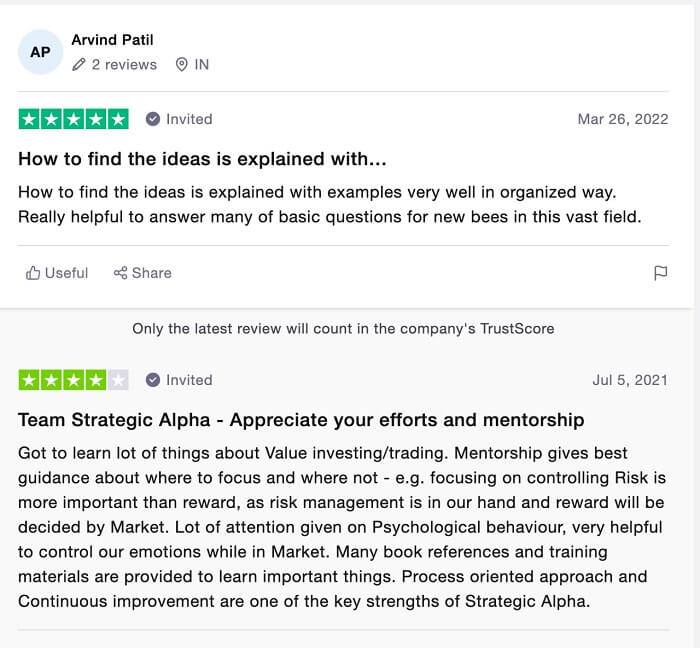Image resolution: width=700 pixels, height=648 pixels.
Task: Click the TrustScore latest-review notice text
Action: coord(343,328)
